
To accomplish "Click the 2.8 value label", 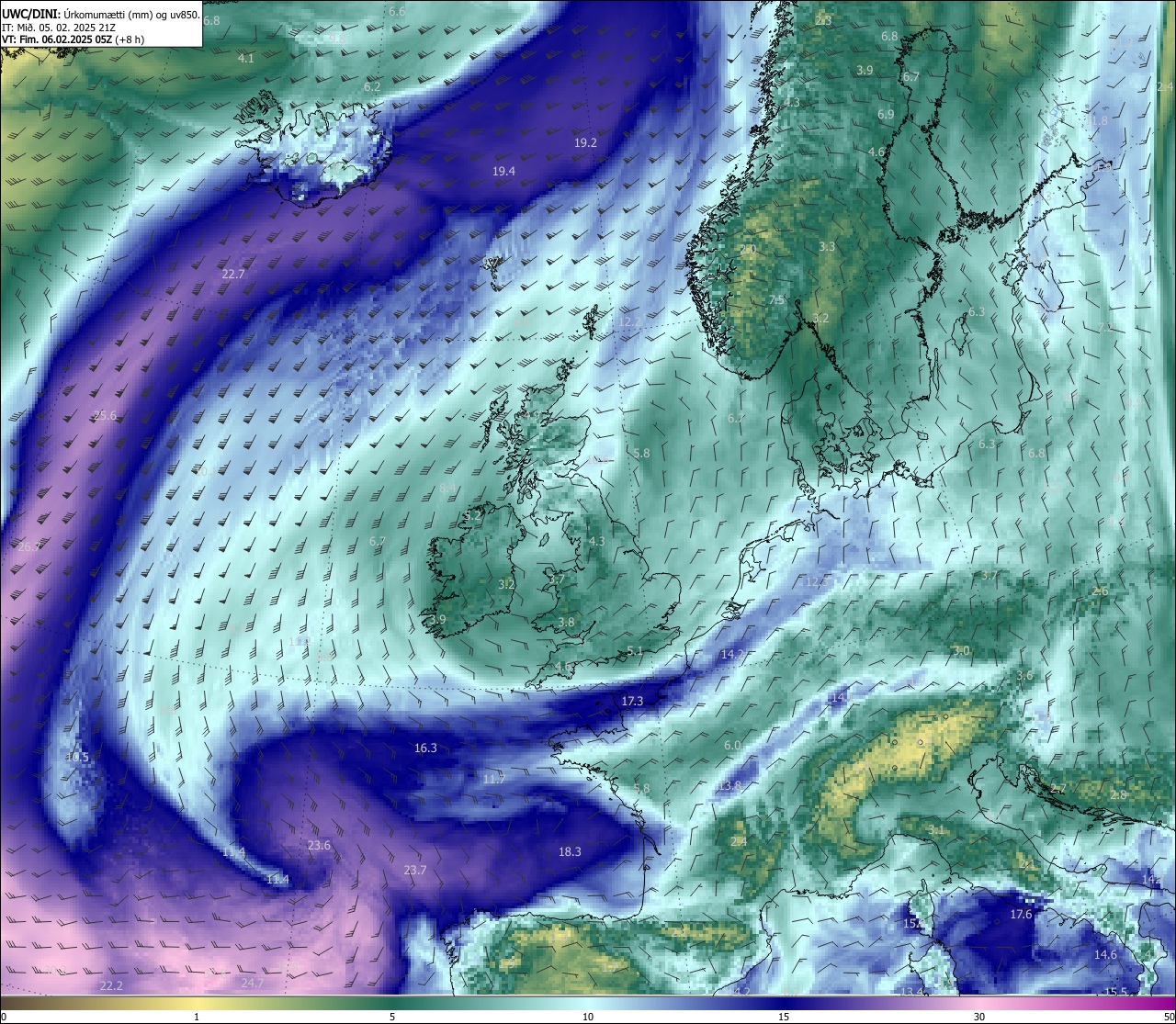I will [x=1118, y=794].
